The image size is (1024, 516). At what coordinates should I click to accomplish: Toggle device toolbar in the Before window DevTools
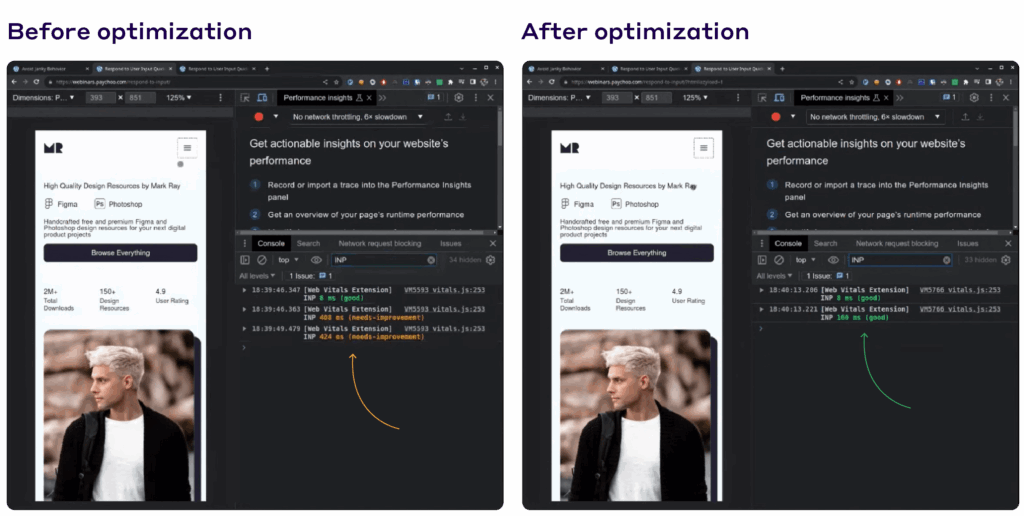click(262, 98)
